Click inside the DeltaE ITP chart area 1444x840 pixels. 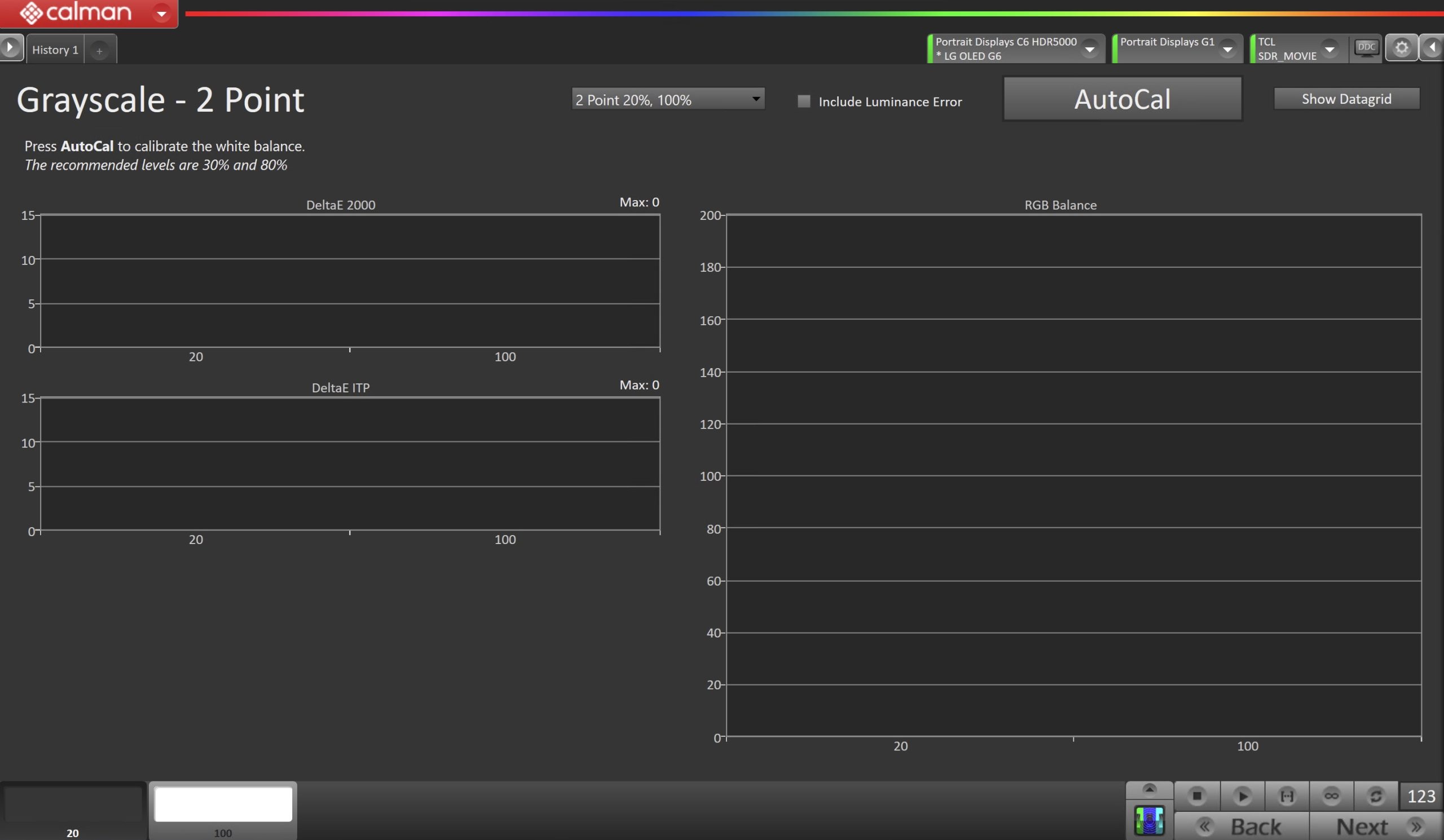point(350,464)
